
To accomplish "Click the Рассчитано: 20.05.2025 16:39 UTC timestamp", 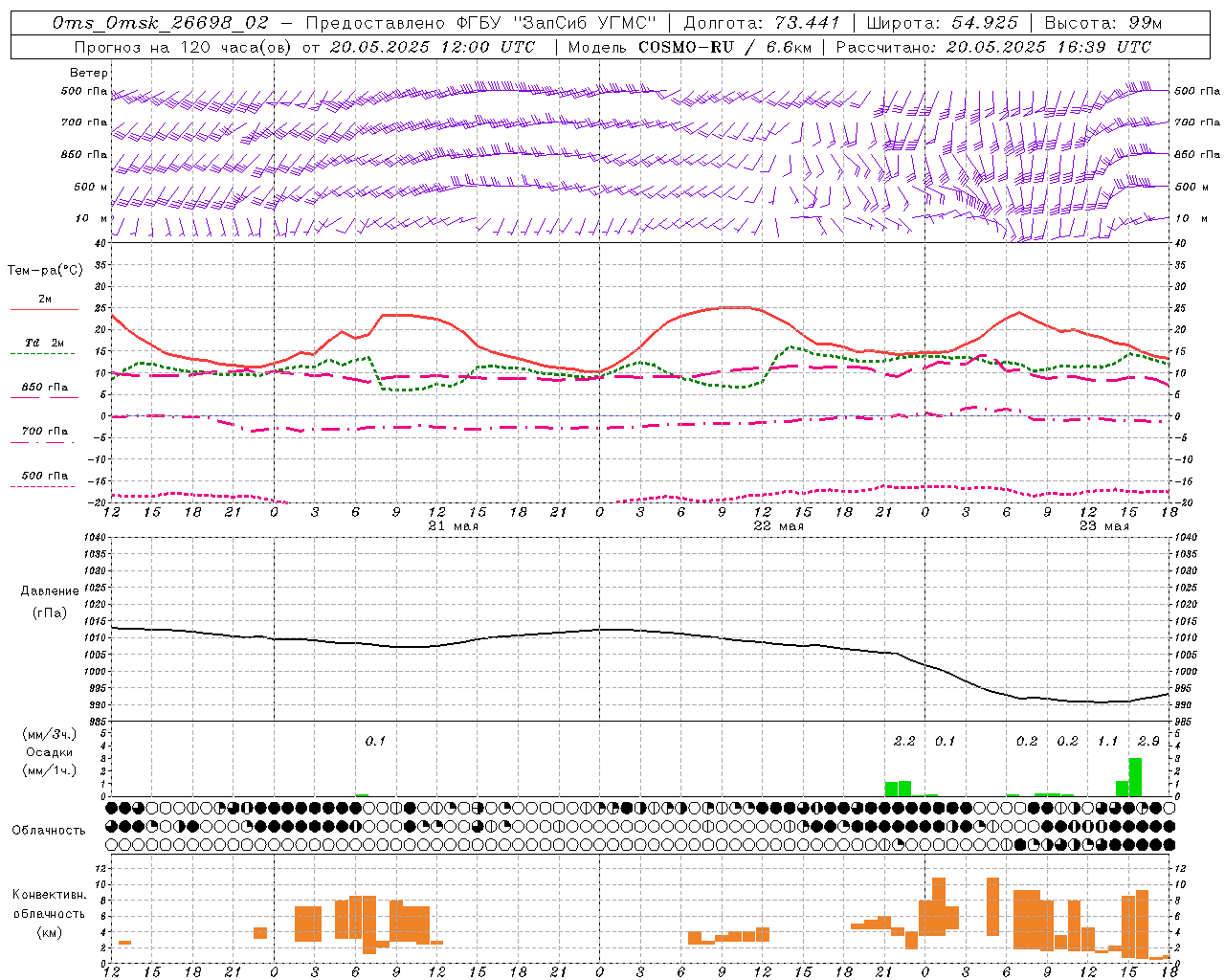I will pyautogui.click(x=993, y=46).
